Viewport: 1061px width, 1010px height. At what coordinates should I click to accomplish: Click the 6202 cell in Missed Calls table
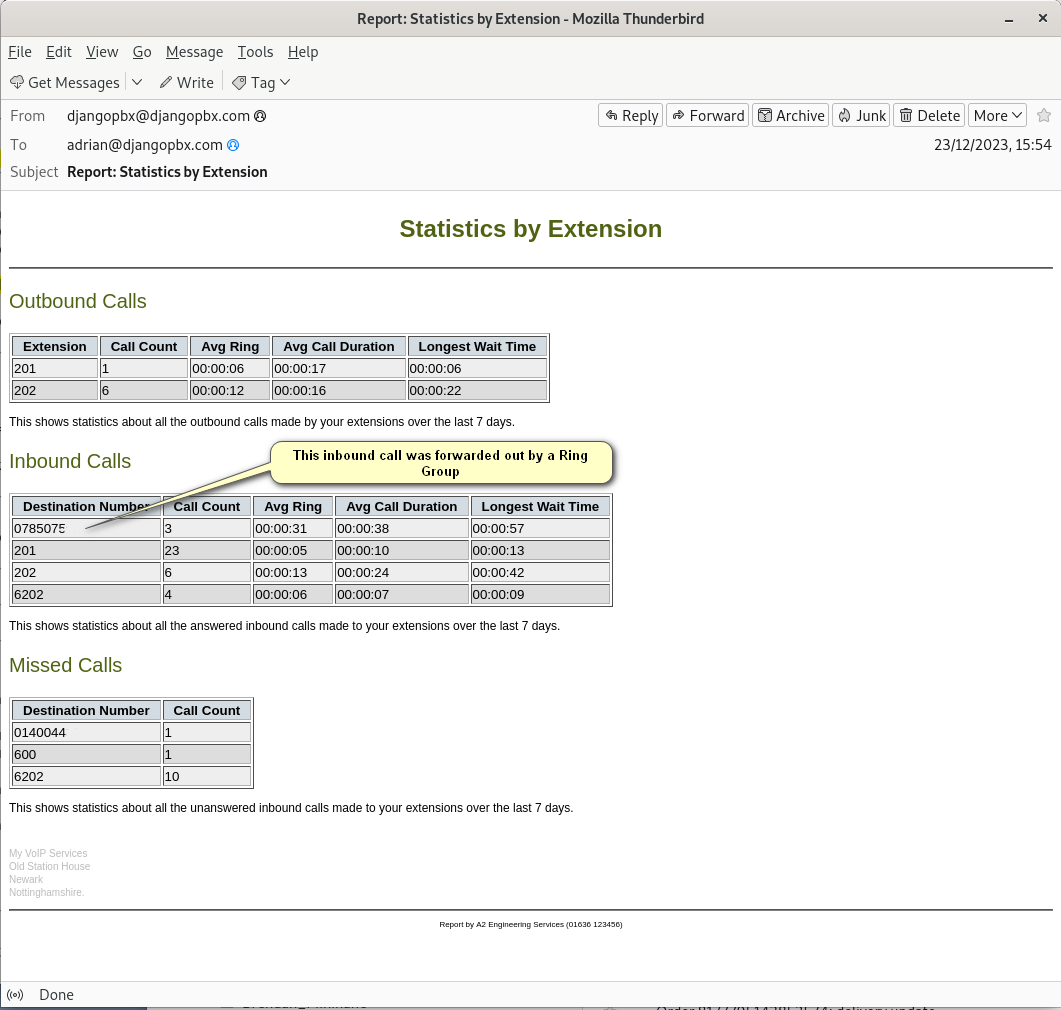[86, 776]
